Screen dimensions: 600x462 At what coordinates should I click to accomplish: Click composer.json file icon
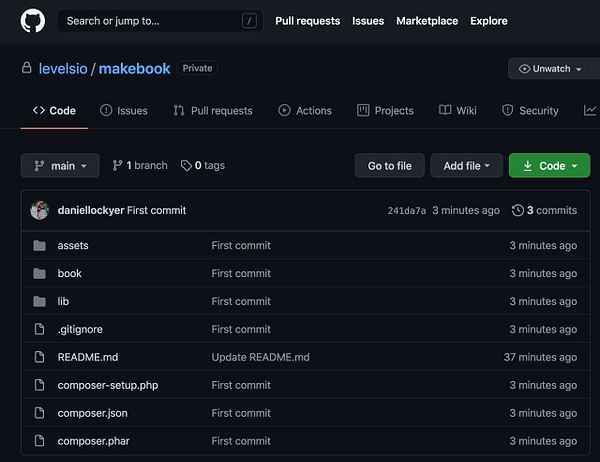(x=39, y=413)
